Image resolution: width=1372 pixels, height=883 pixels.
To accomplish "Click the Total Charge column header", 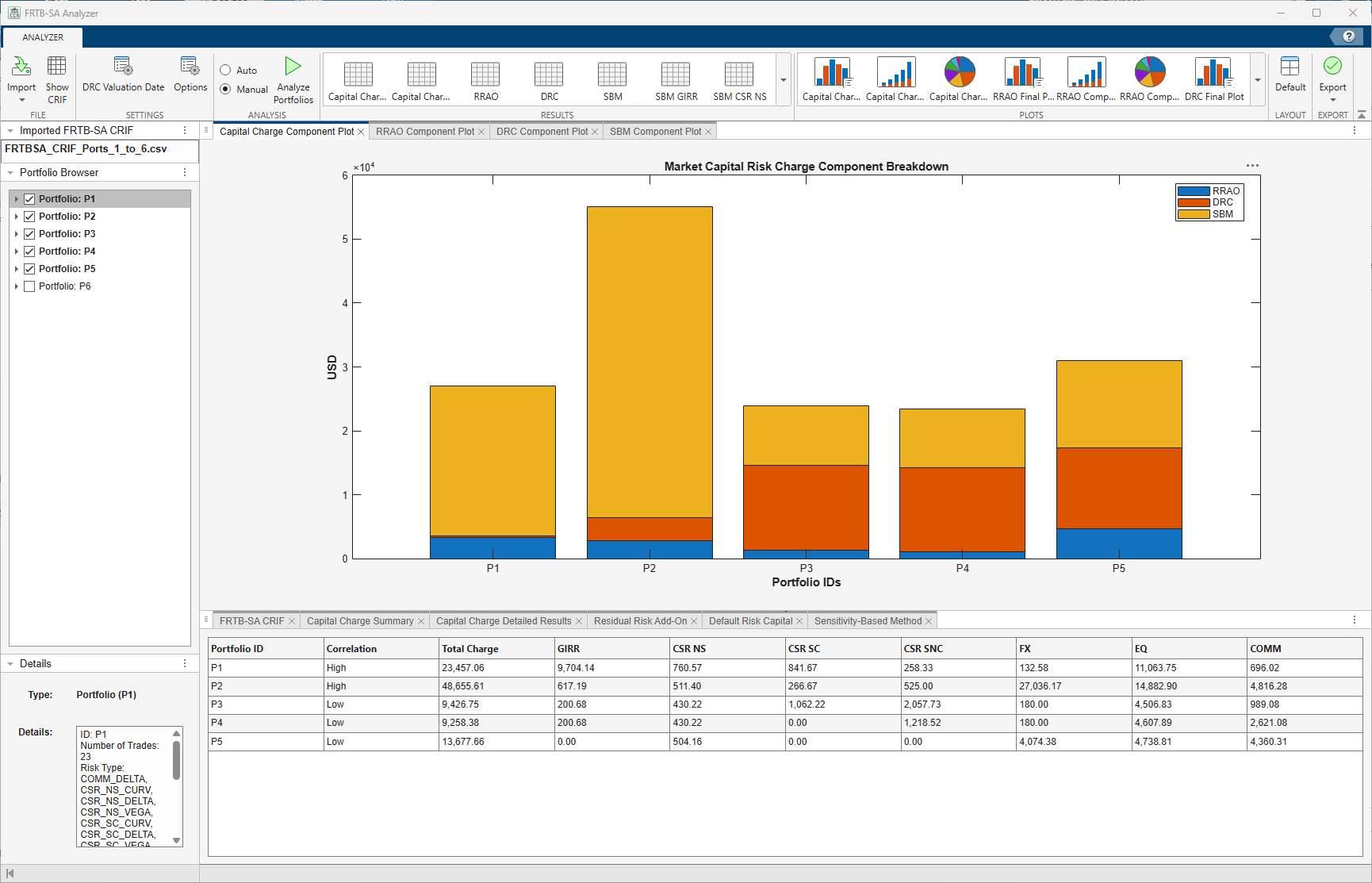I will [496, 649].
